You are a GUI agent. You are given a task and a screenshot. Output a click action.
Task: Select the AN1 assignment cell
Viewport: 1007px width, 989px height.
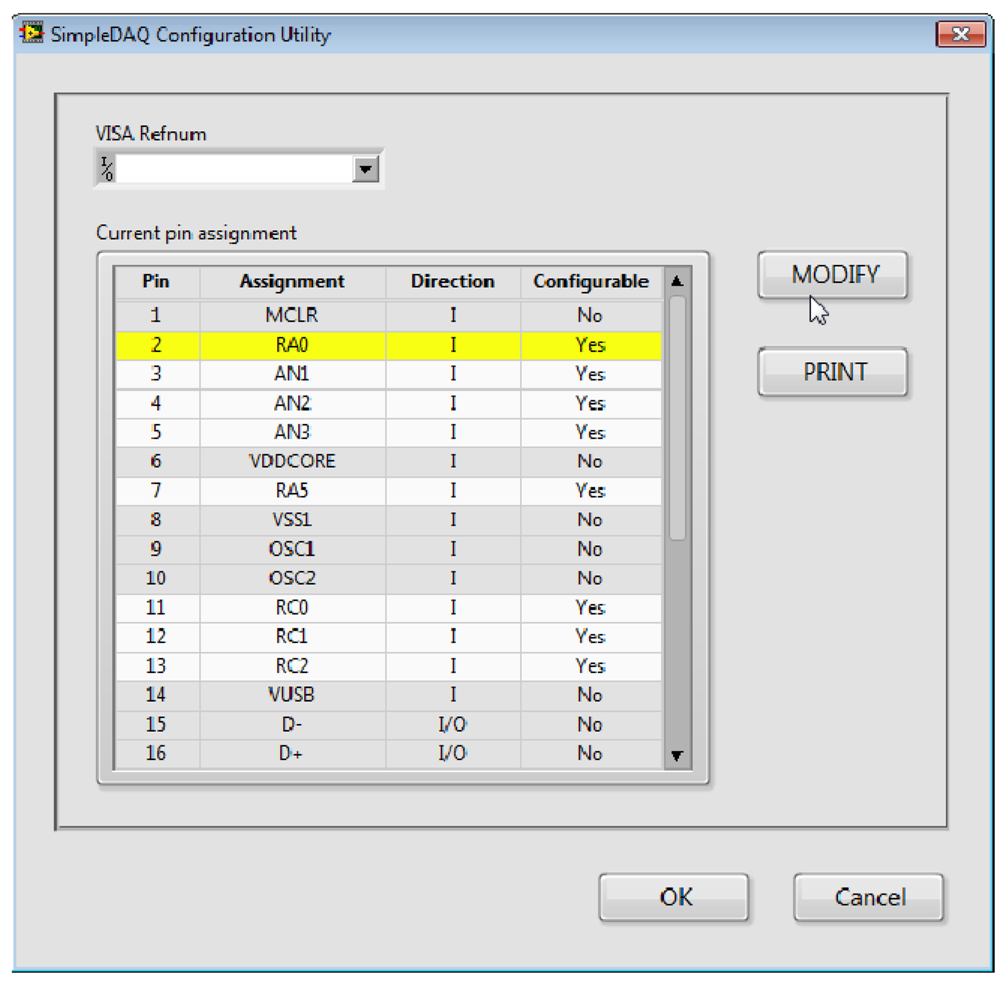pos(293,374)
